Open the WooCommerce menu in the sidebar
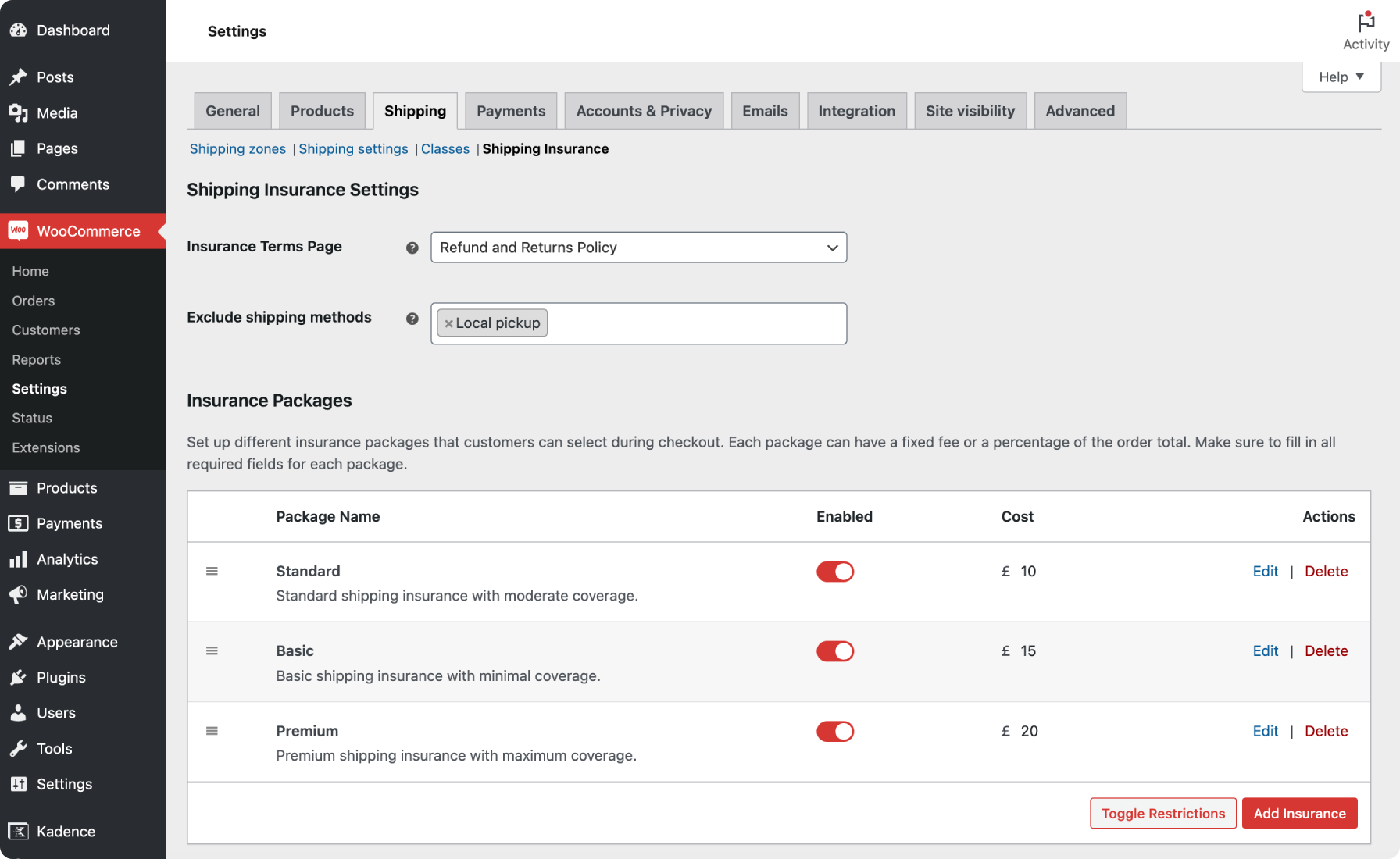 point(19,231)
